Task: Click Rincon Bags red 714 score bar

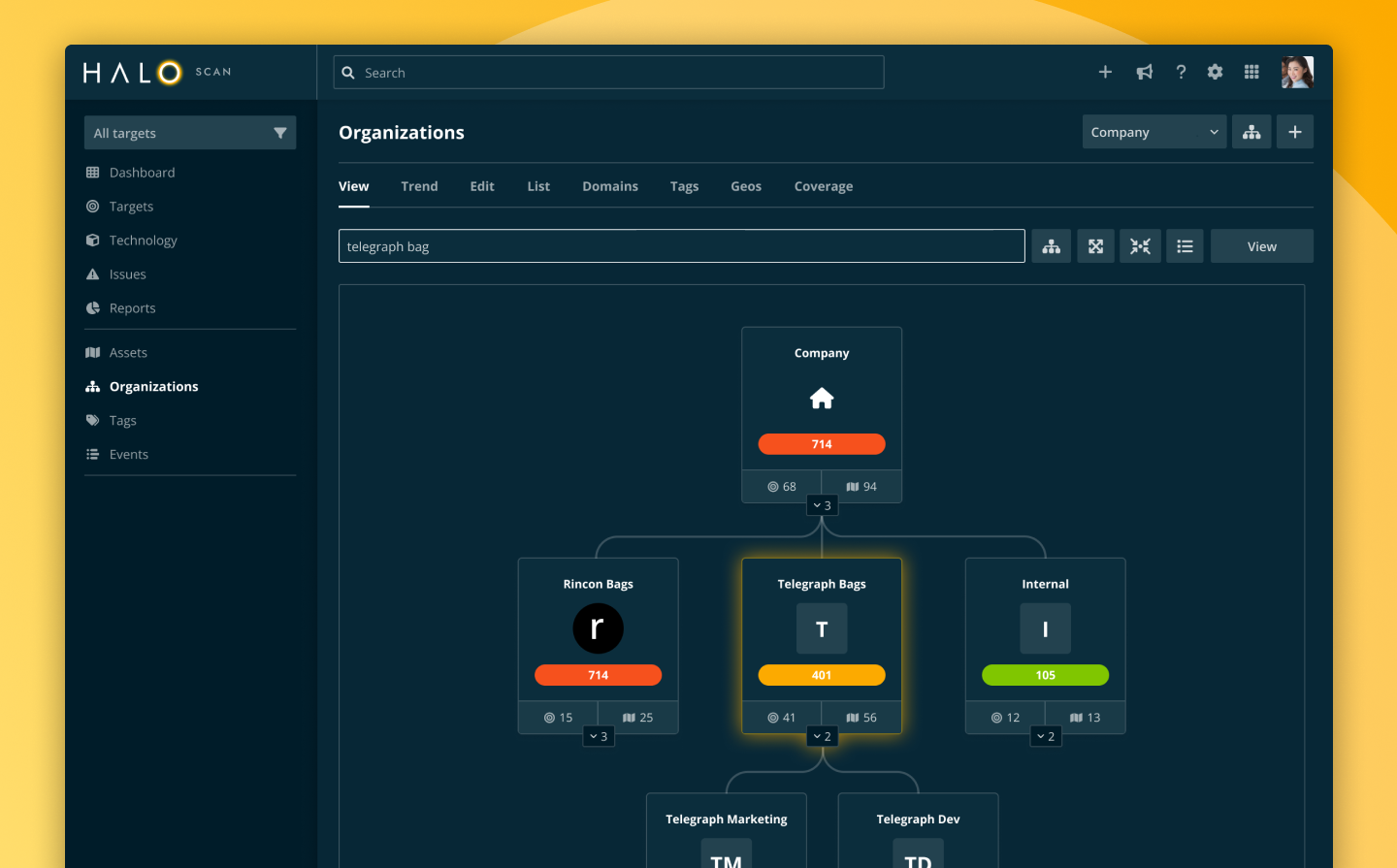Action: [x=599, y=675]
